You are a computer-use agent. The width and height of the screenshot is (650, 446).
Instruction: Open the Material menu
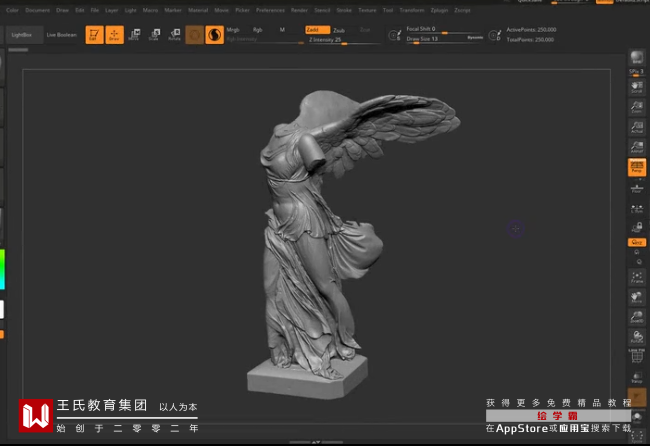(x=198, y=10)
